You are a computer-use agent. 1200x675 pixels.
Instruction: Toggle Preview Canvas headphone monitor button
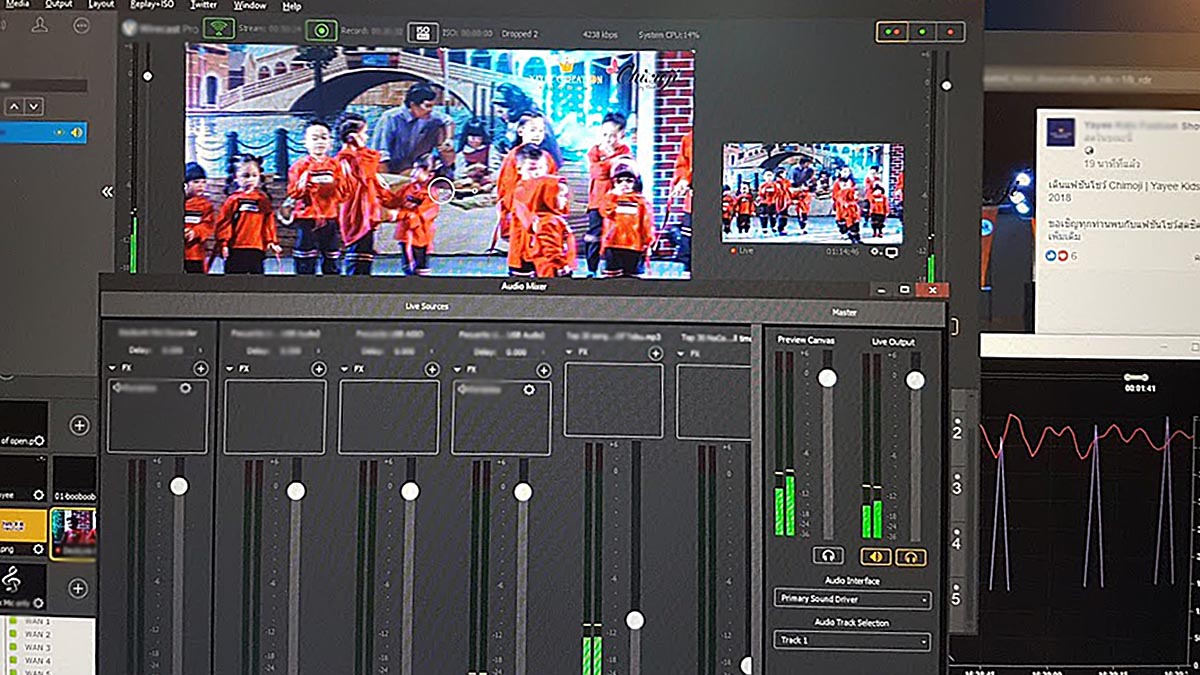tap(828, 555)
